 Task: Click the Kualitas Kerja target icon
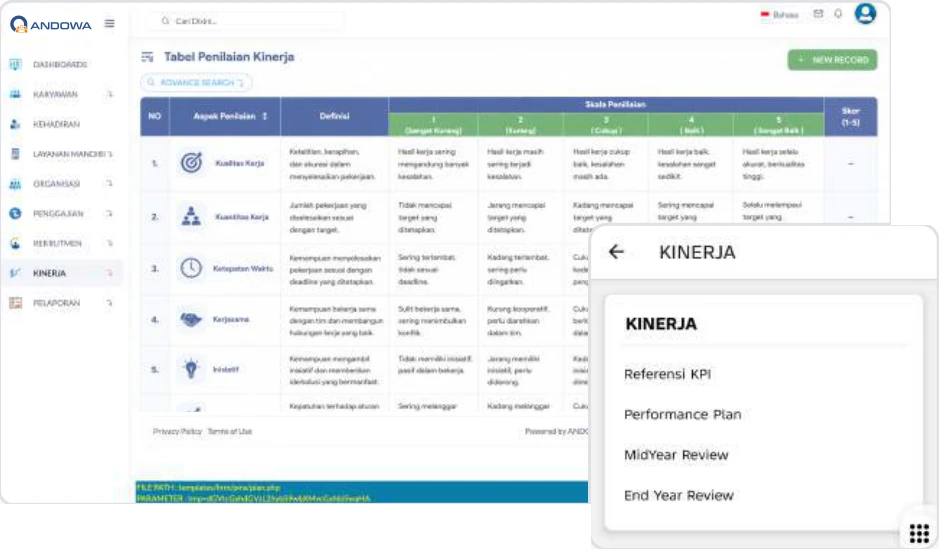click(x=191, y=162)
